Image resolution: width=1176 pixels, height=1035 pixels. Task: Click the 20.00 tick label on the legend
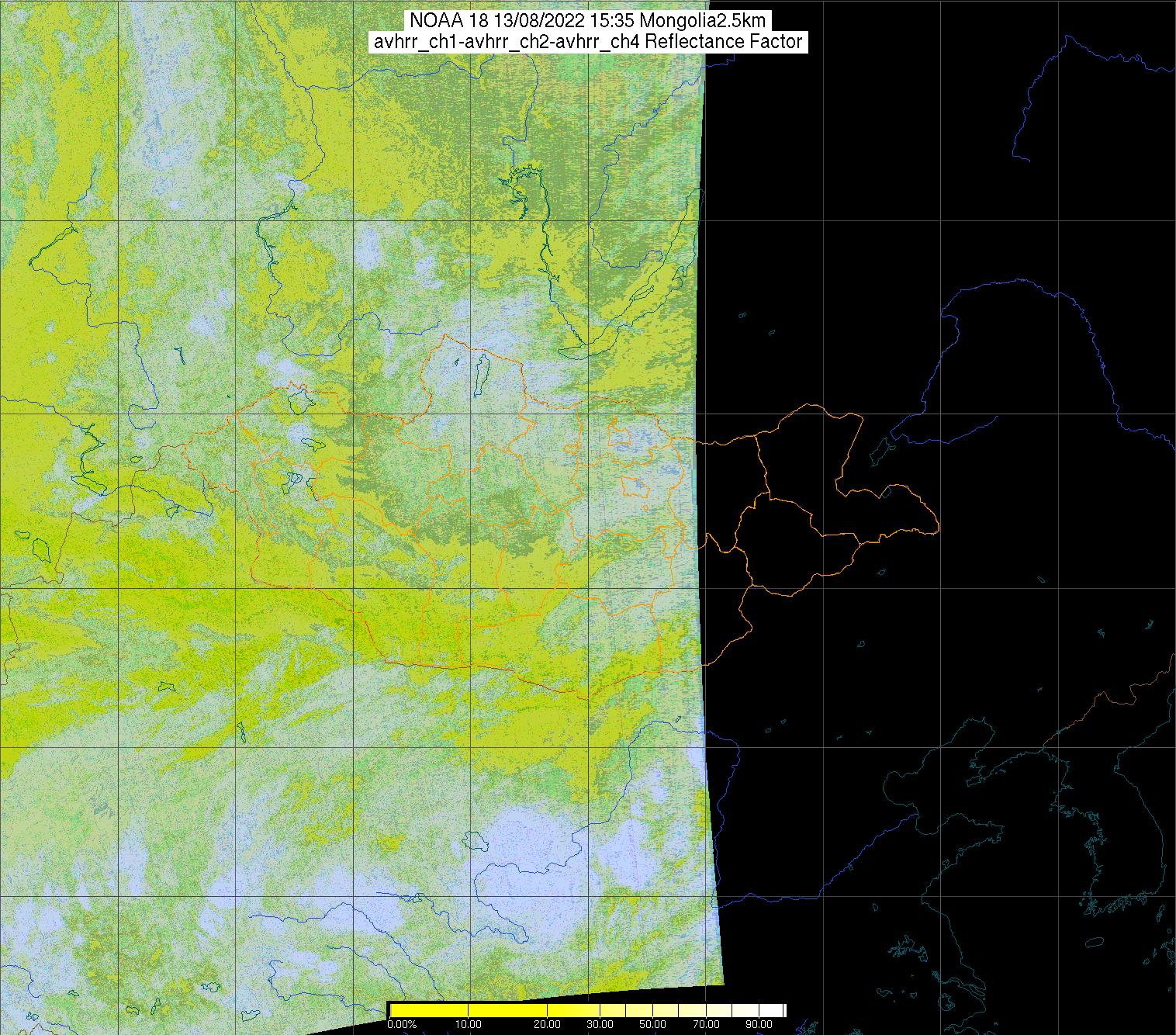click(547, 1024)
